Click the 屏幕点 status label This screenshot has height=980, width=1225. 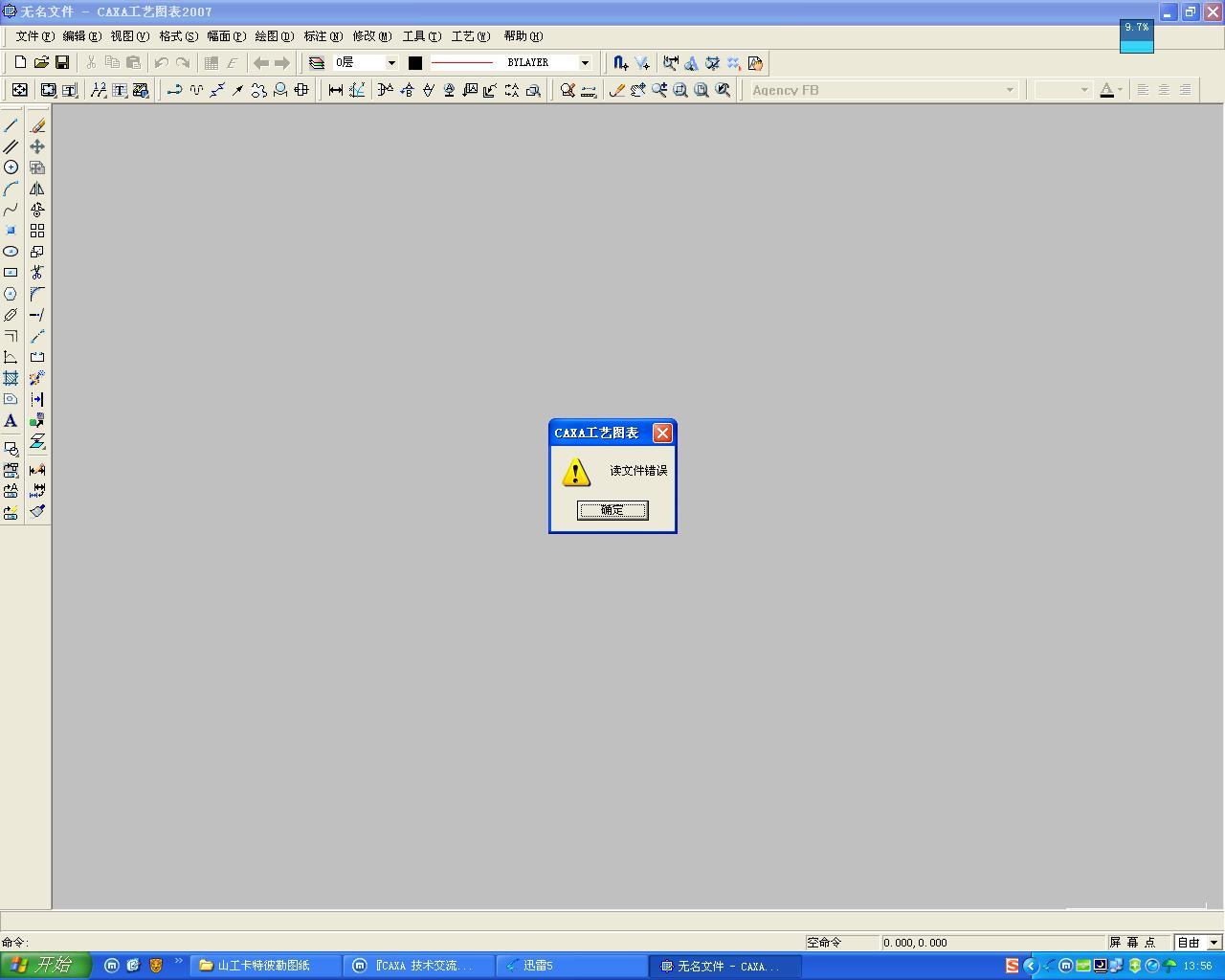coord(1132,943)
